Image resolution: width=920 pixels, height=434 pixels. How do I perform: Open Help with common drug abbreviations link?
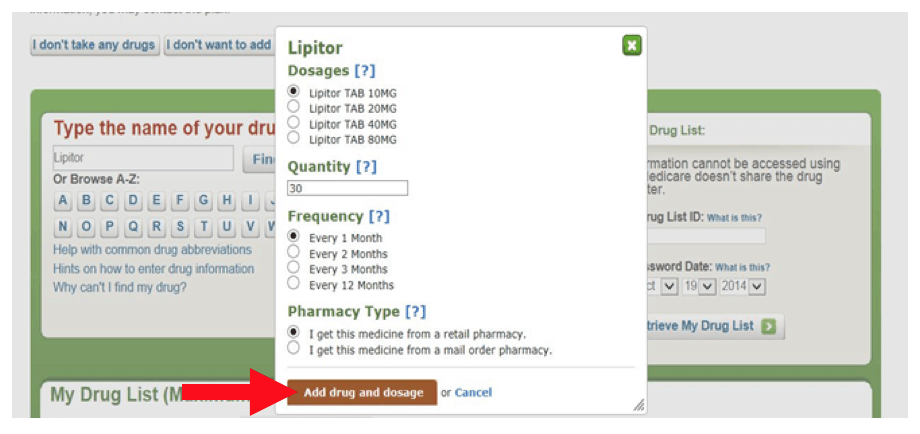pyautogui.click(x=153, y=250)
